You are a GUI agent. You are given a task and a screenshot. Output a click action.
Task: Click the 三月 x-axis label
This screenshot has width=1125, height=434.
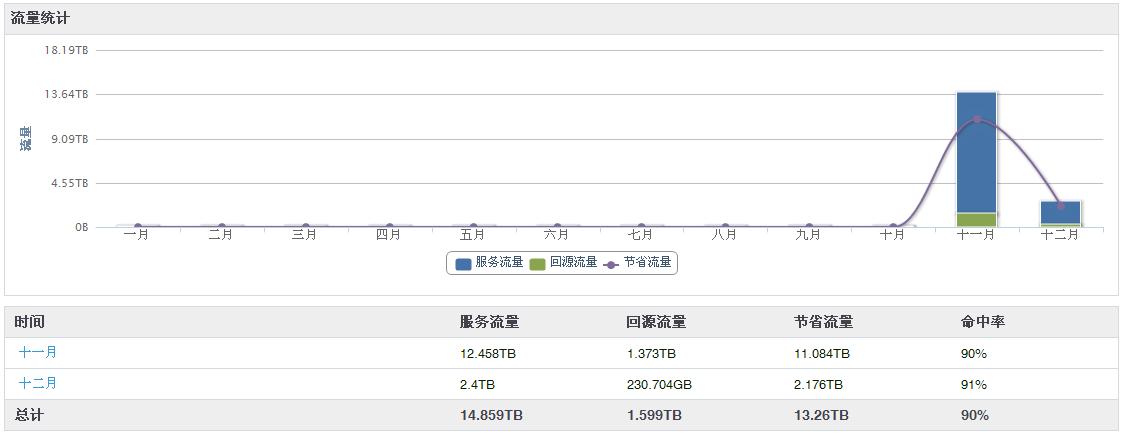point(305,235)
